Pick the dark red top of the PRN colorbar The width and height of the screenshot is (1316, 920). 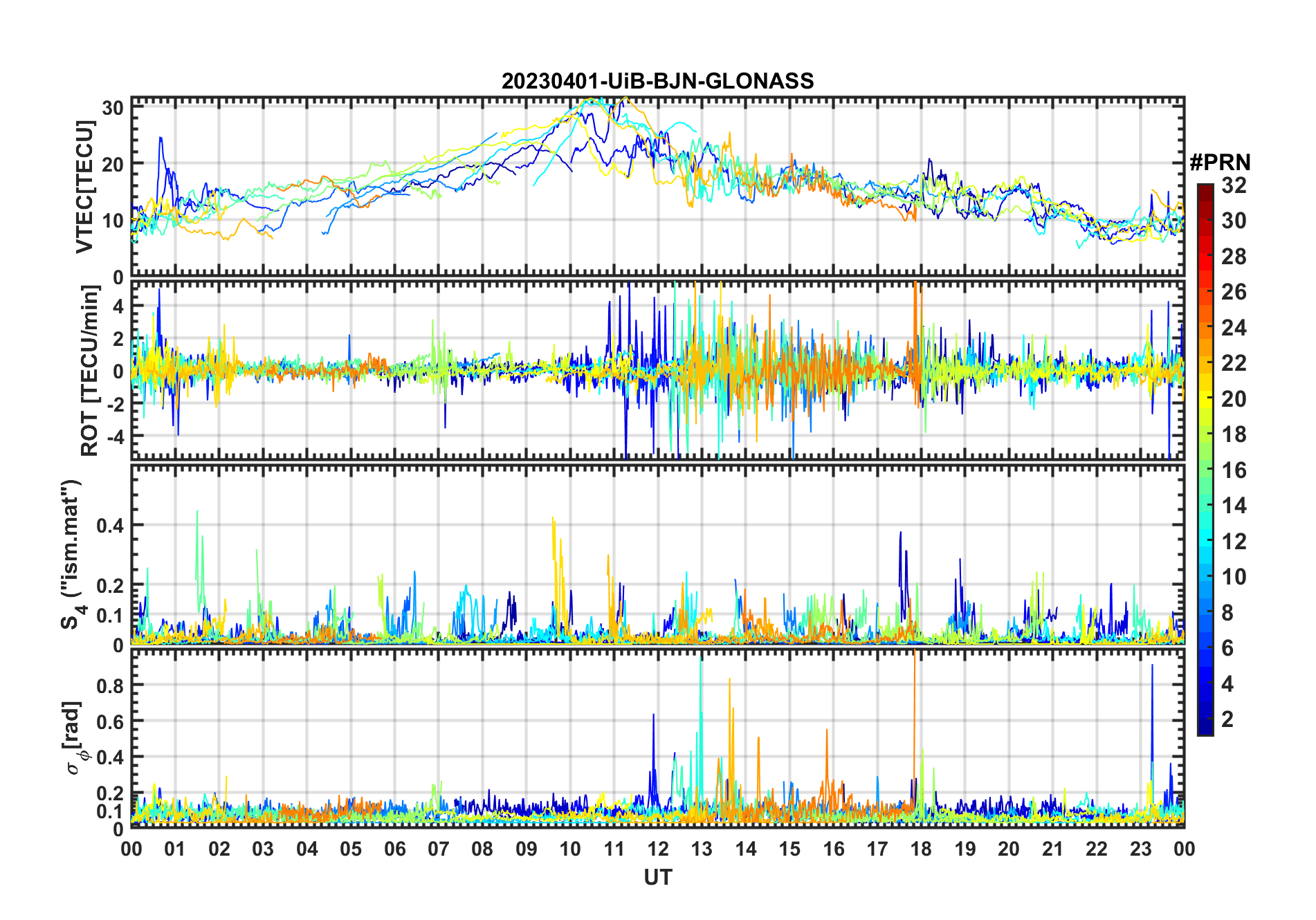tap(1205, 188)
